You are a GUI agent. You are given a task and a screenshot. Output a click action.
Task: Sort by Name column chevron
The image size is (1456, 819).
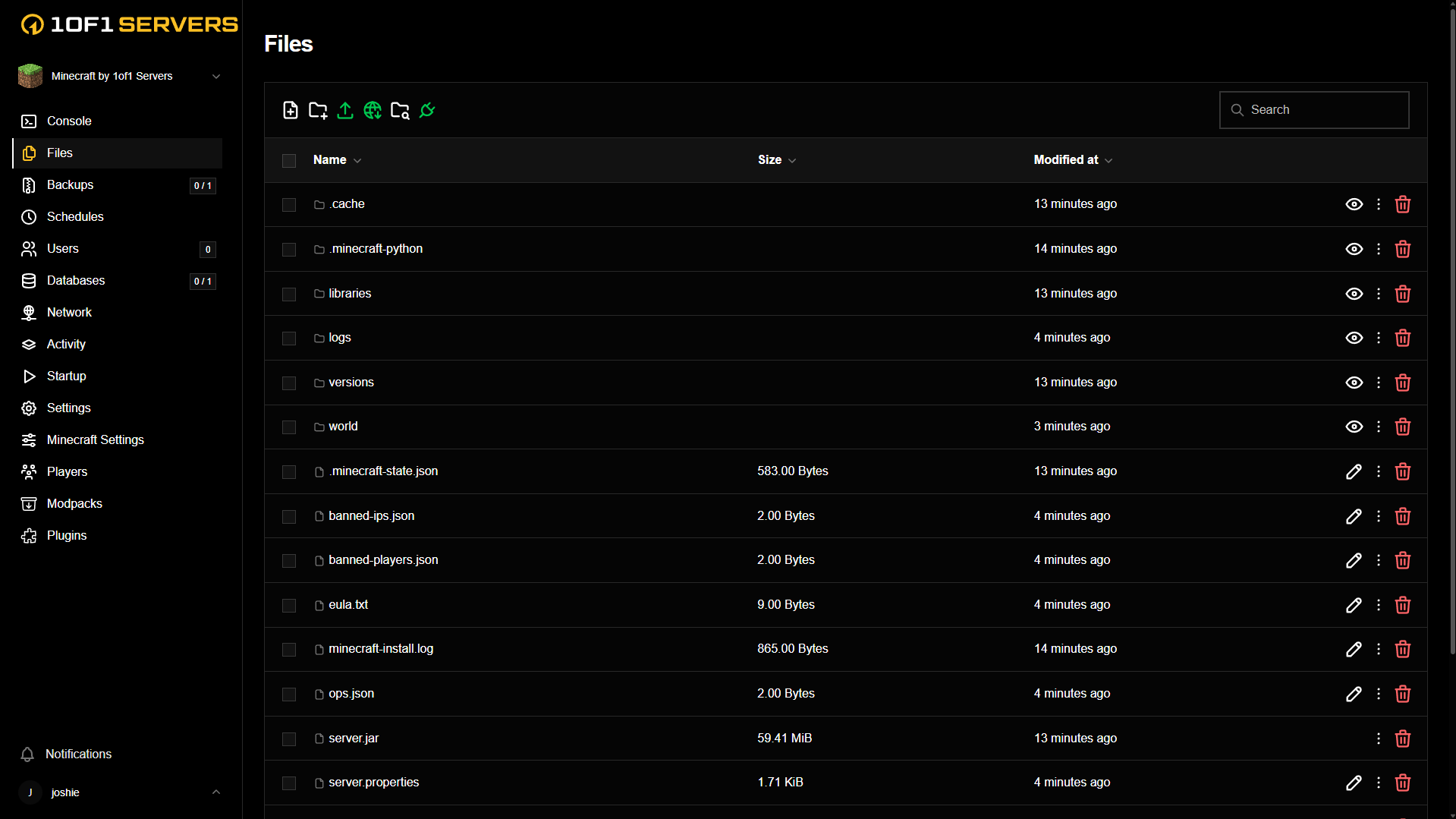pos(357,160)
